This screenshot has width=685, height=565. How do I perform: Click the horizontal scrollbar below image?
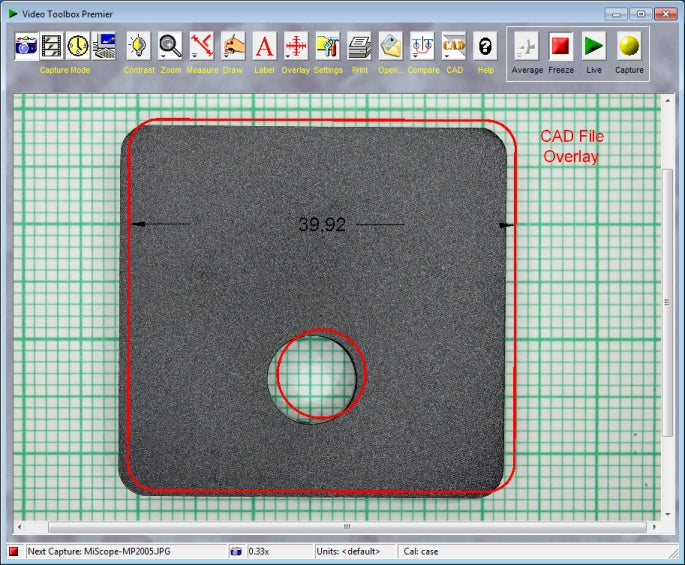346,527
